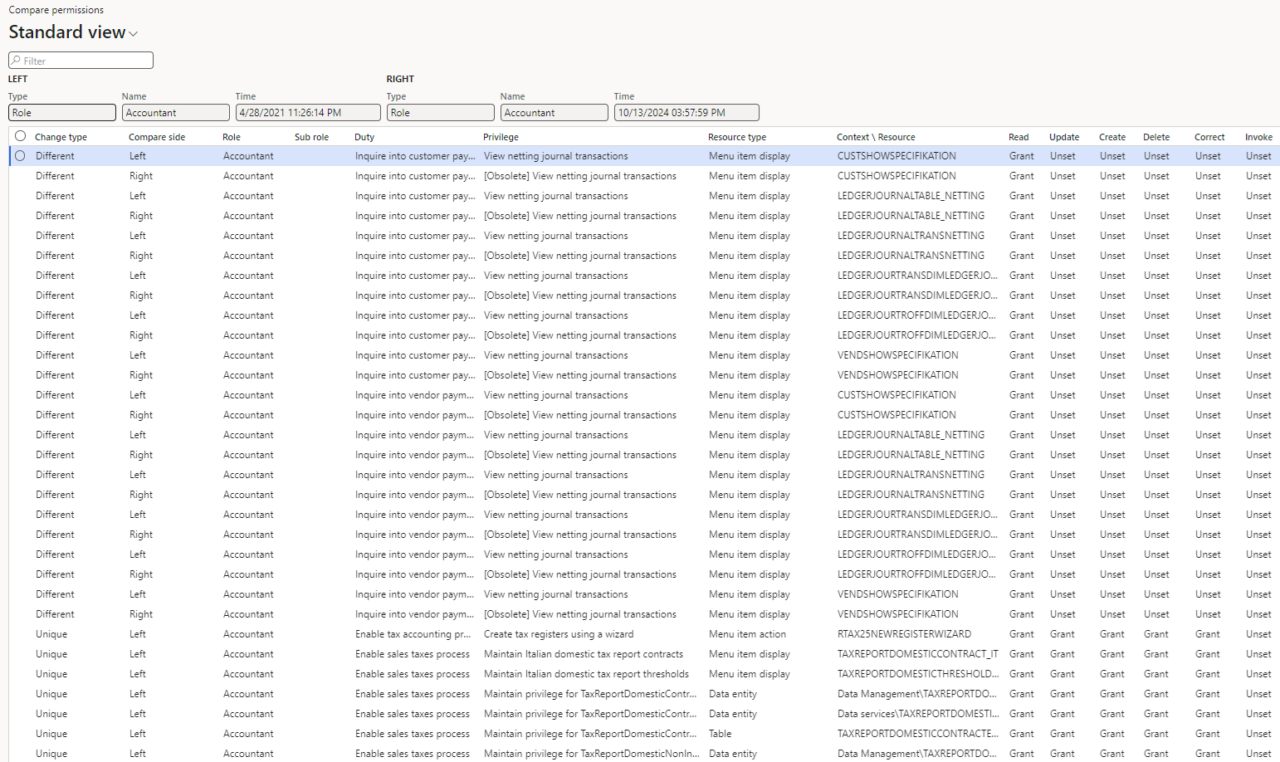Click the Resource type column header
1280x762 pixels.
pos(737,137)
